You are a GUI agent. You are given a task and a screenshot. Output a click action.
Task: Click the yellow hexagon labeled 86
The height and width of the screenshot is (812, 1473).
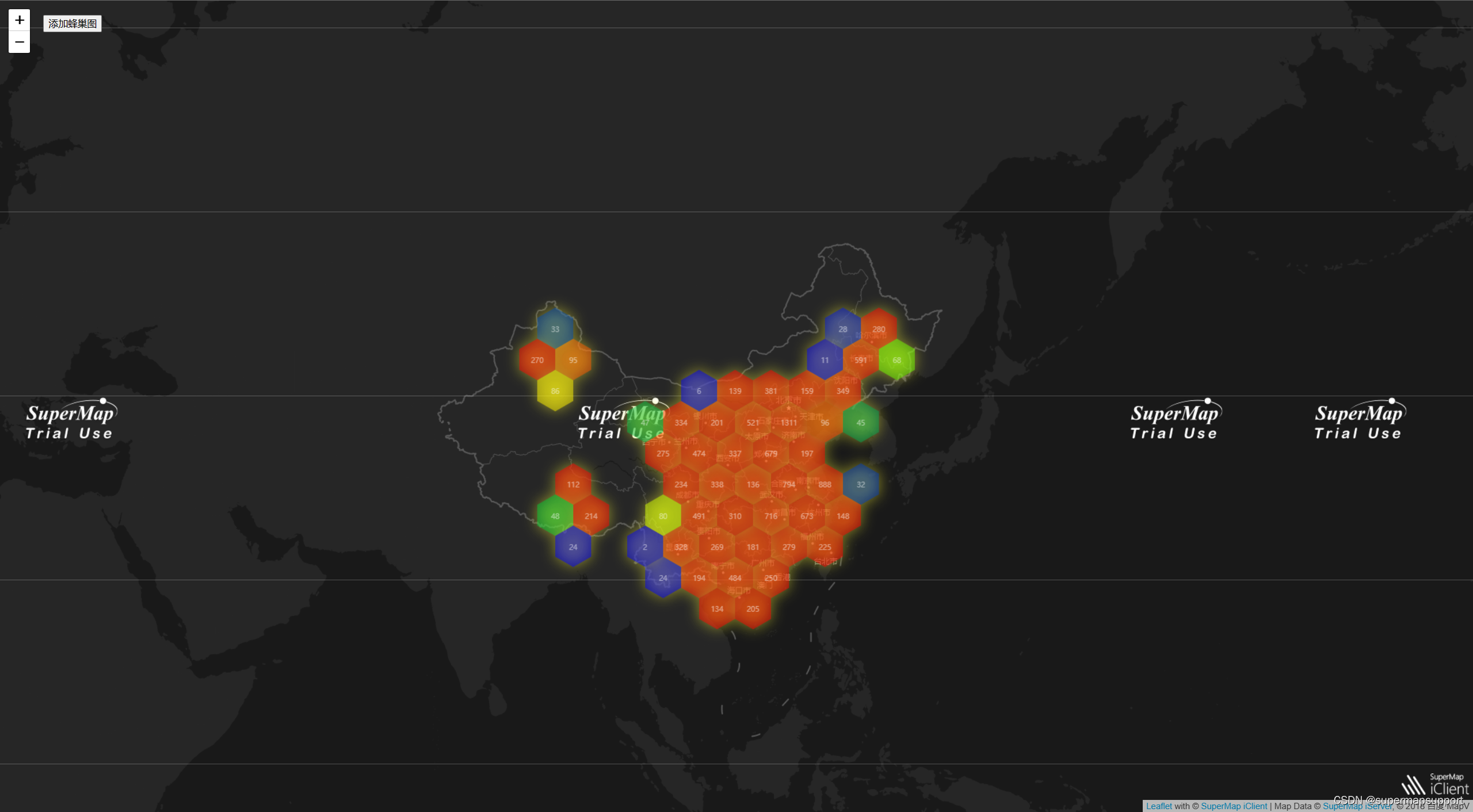(555, 391)
